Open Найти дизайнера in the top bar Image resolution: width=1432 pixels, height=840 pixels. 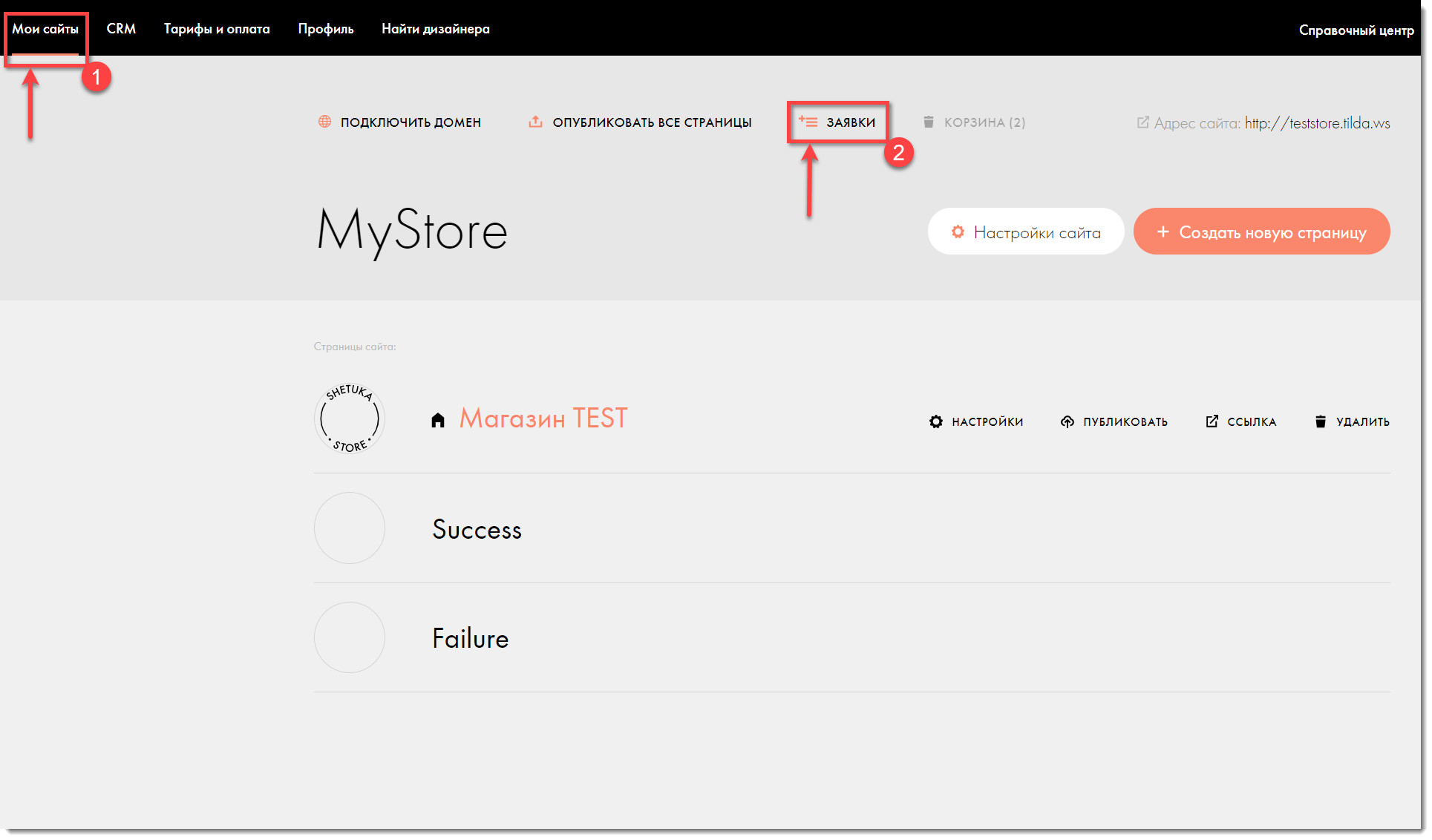[x=436, y=29]
